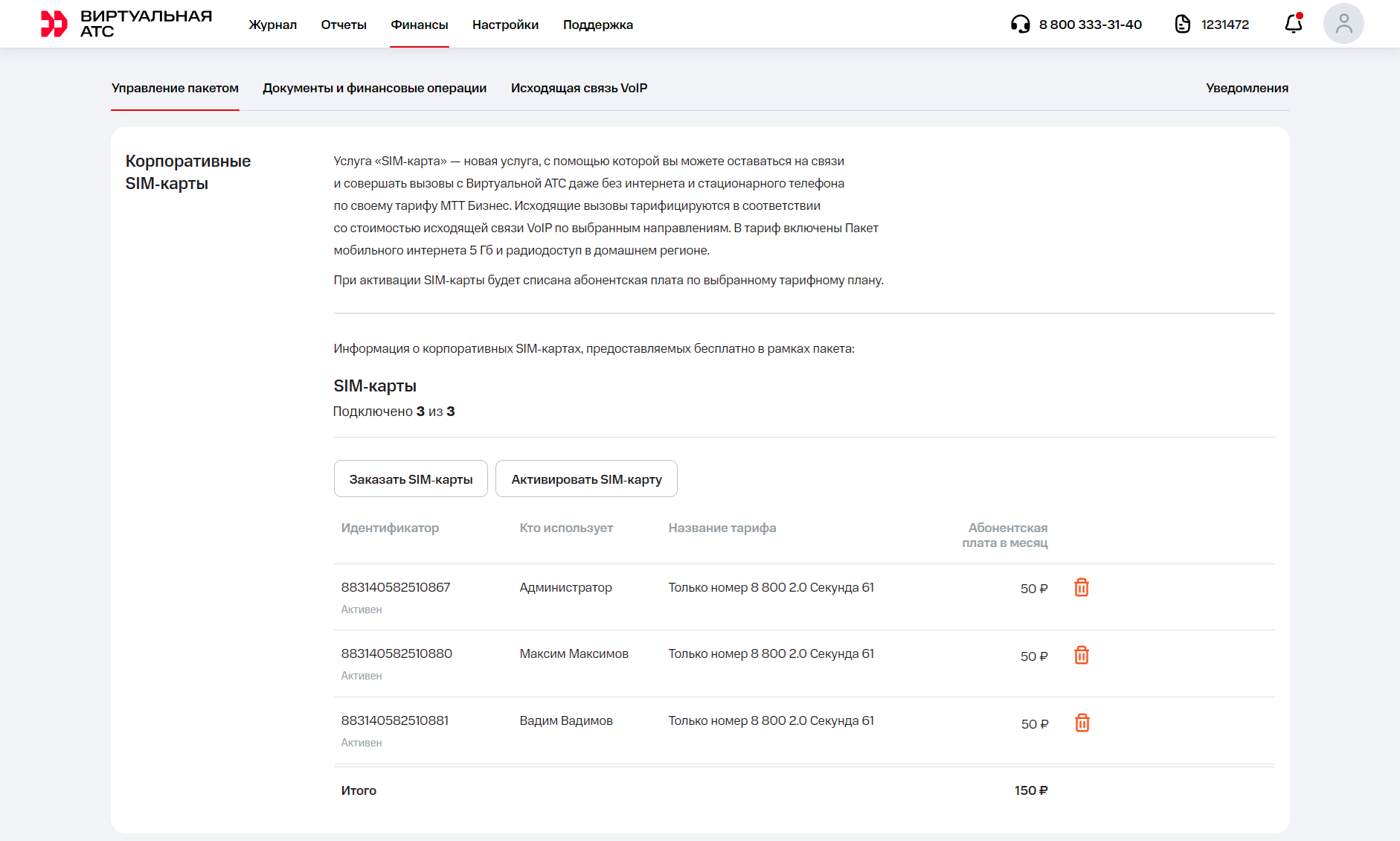Select the Финансы menu item

(x=420, y=25)
